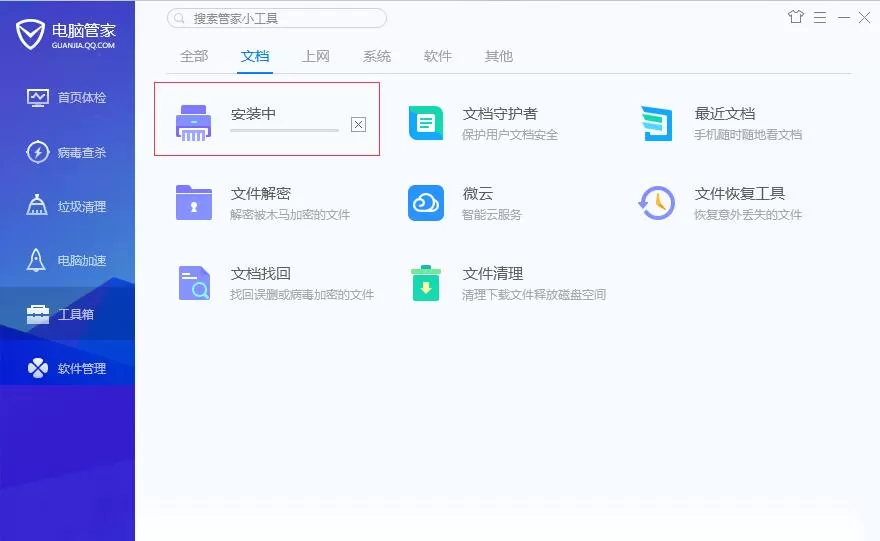Click the 安装中 progress bar

click(x=284, y=130)
